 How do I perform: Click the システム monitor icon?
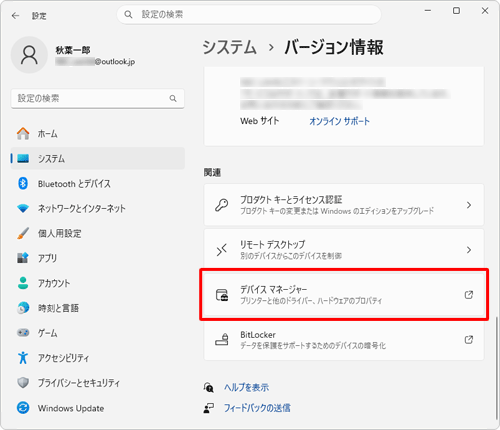(23, 158)
